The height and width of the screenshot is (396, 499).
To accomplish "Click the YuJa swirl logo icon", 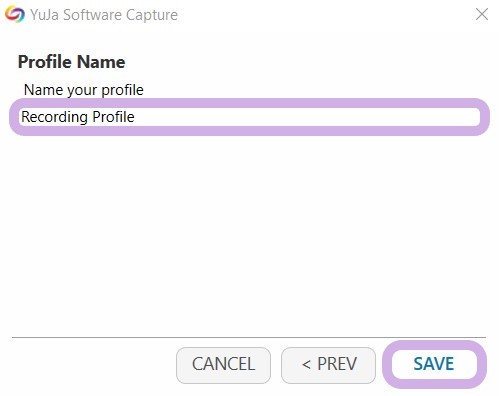I will 15,14.
